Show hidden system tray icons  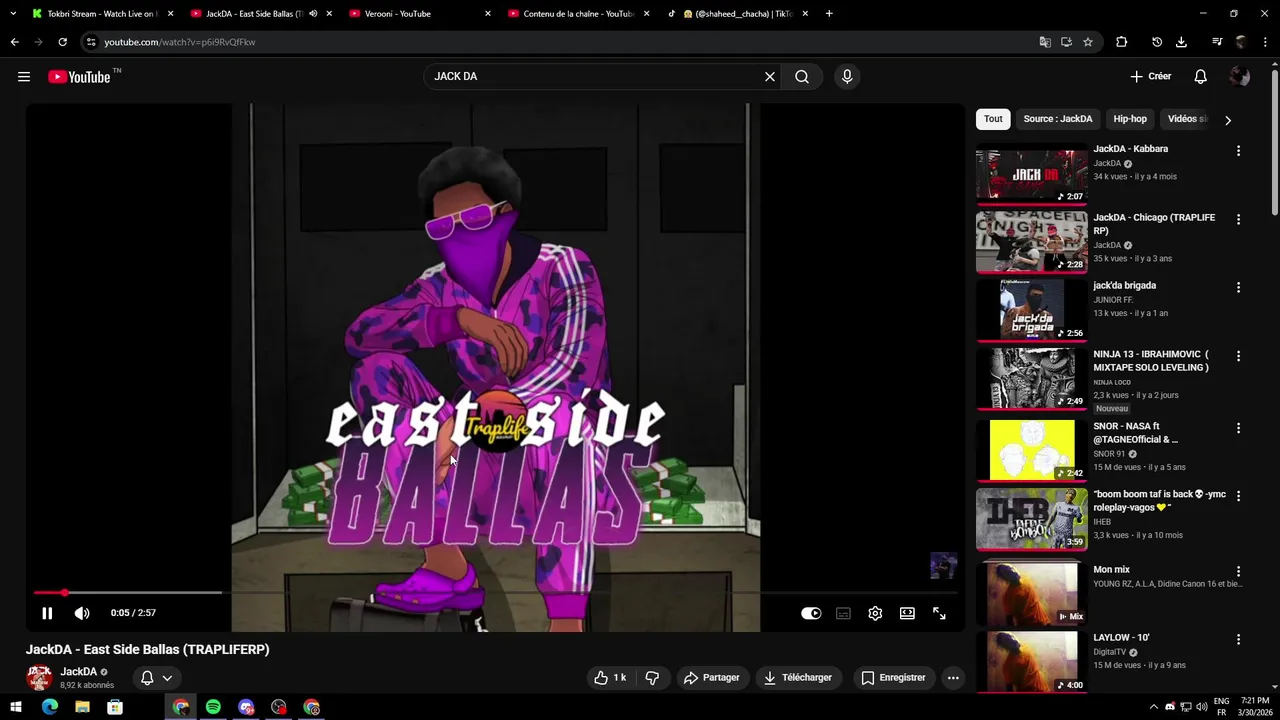tap(1153, 707)
